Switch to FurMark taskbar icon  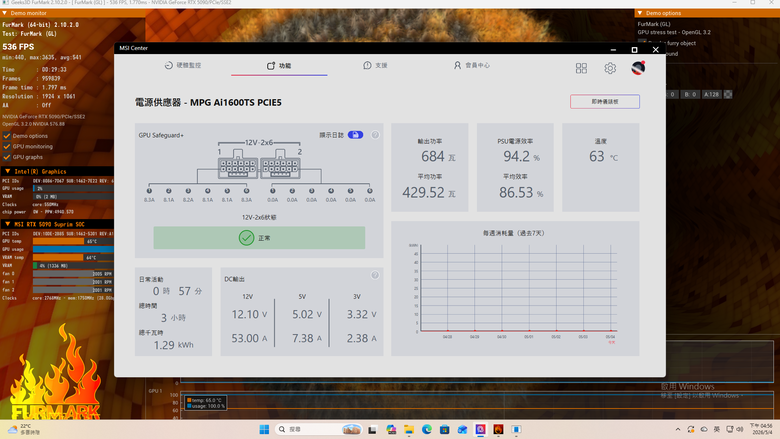(x=498, y=430)
